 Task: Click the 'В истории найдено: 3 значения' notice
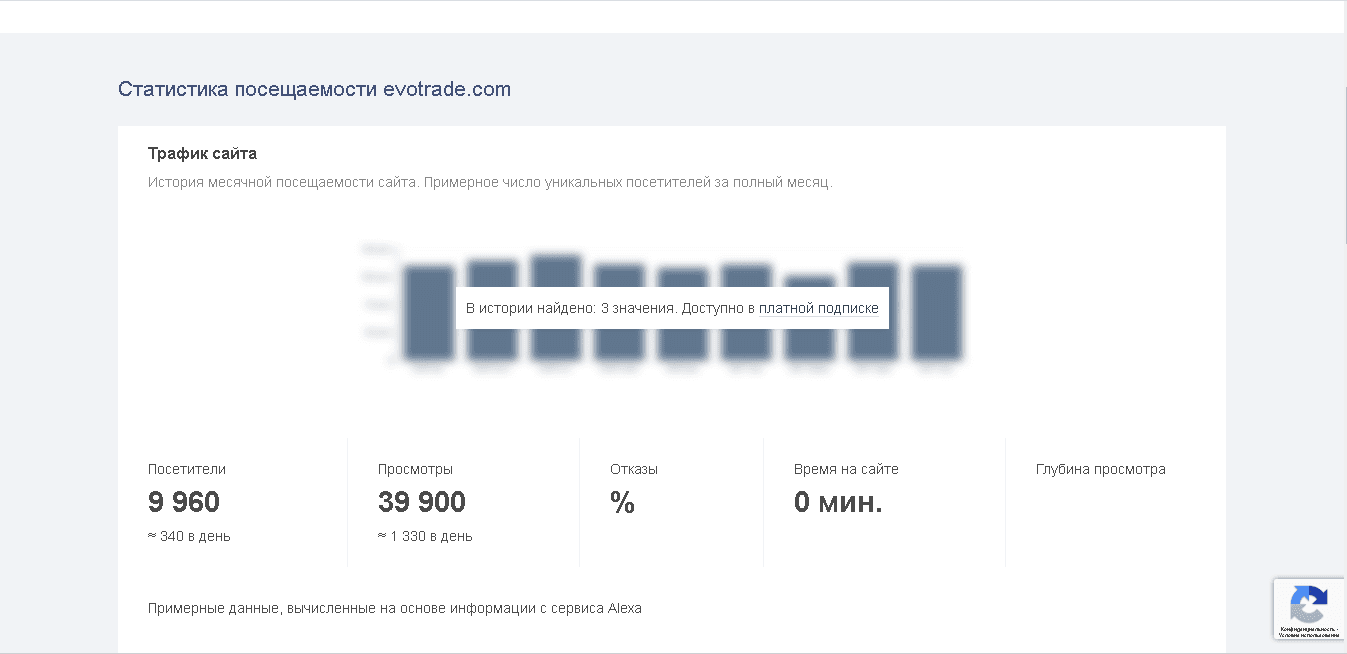(570, 309)
